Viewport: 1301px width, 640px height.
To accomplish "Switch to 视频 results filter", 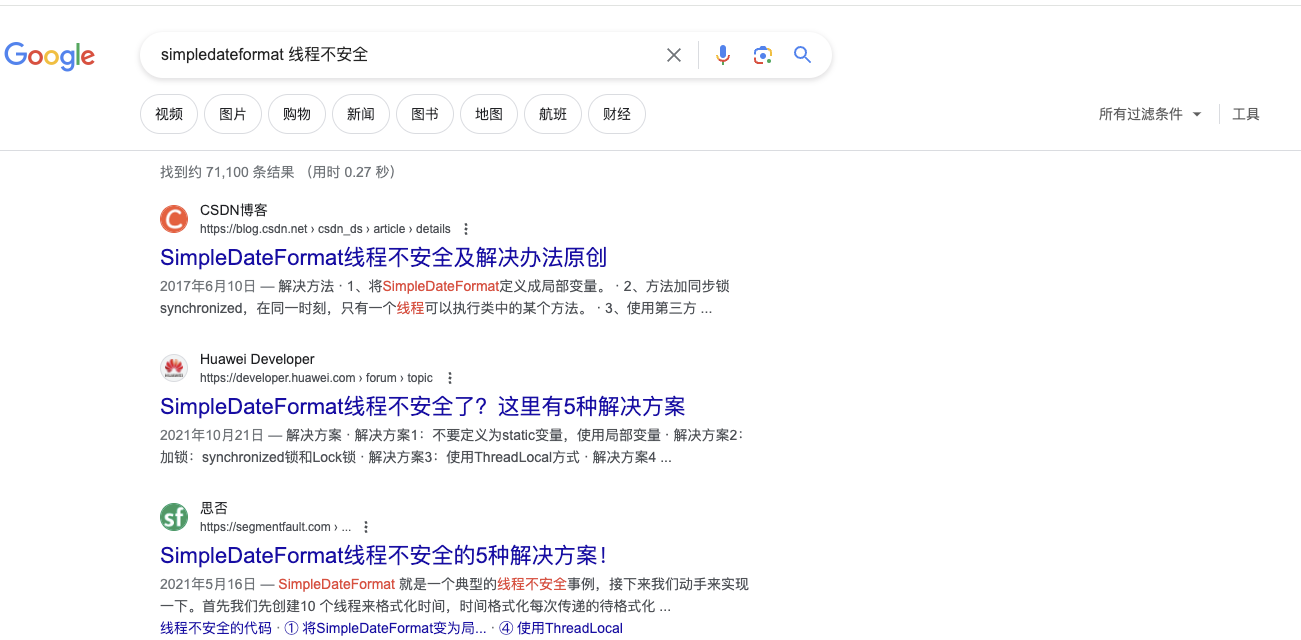I will [169, 114].
